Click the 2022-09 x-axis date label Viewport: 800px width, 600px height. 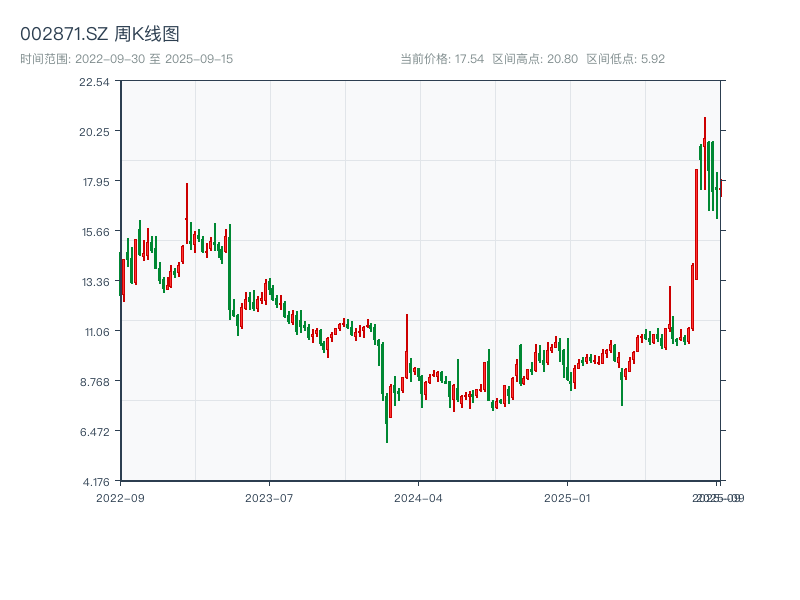click(x=120, y=497)
